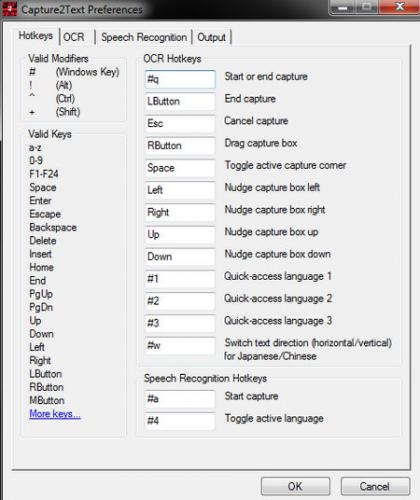Edit the Switch text direction hotkey field
This screenshot has height=500, width=420.
[x=180, y=345]
